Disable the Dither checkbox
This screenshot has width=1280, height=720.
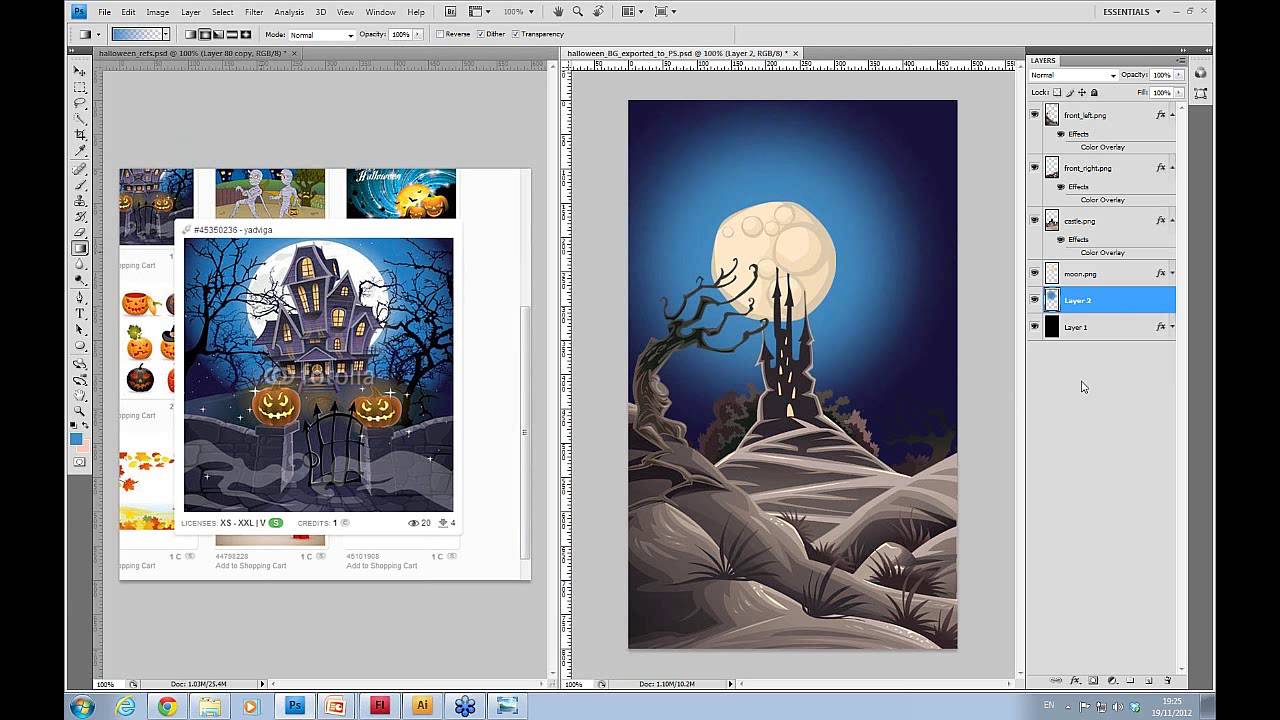[481, 34]
